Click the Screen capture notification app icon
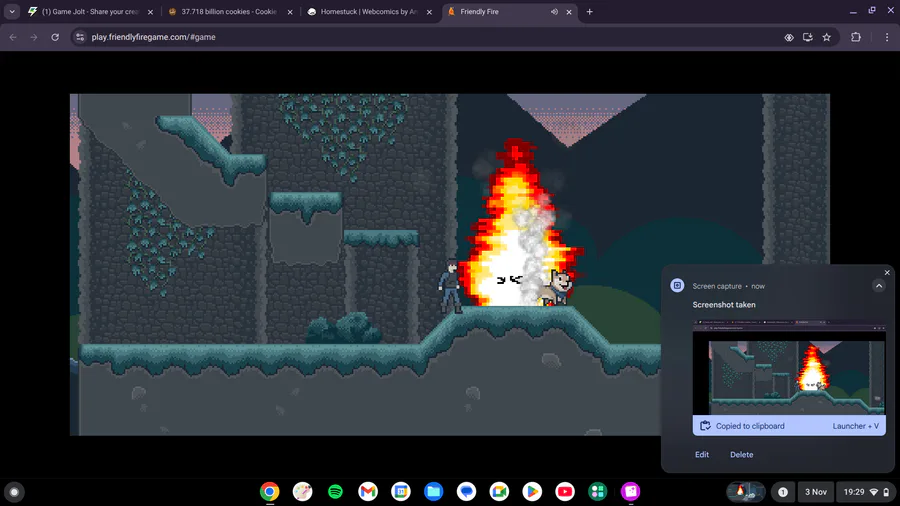The height and width of the screenshot is (506, 900). [677, 286]
